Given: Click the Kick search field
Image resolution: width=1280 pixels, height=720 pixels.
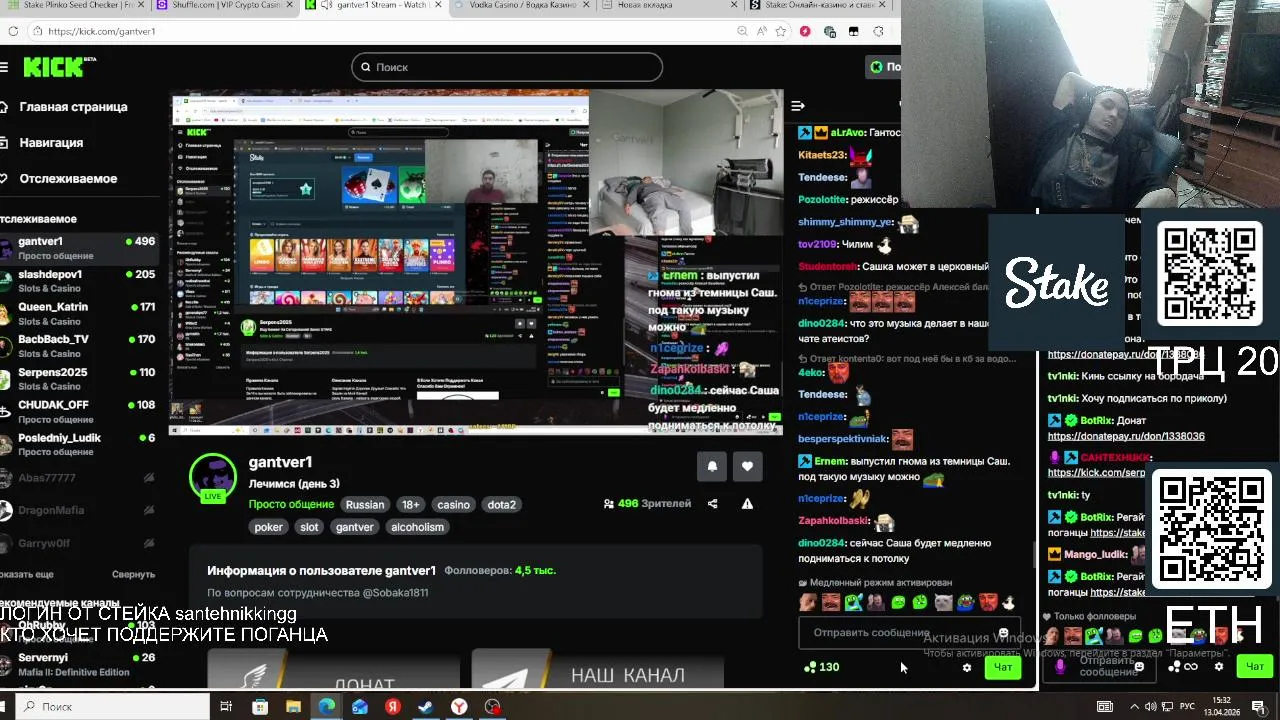Looking at the screenshot, I should [x=507, y=67].
